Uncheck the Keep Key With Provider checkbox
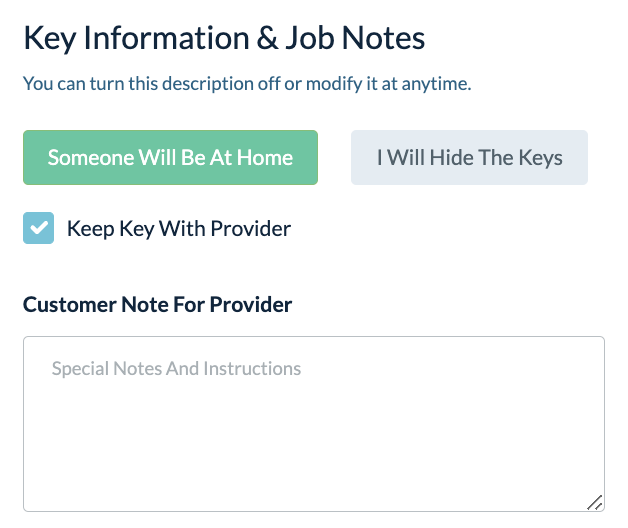The width and height of the screenshot is (628, 528). tap(38, 228)
